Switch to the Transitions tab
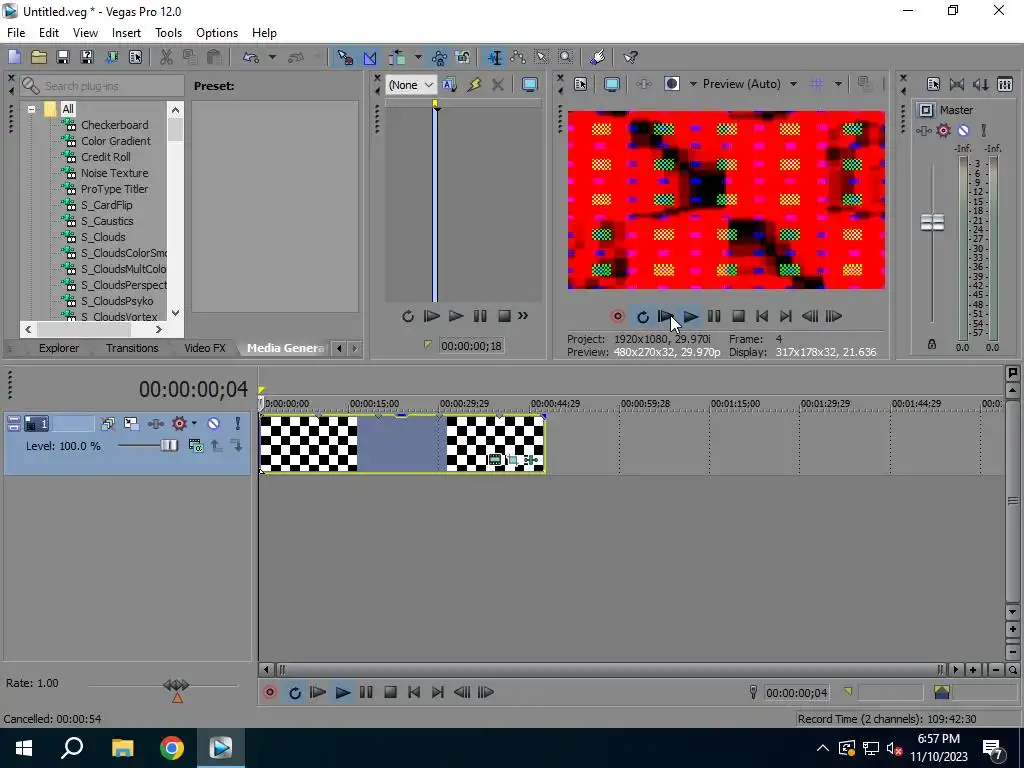1024x768 pixels. [132, 348]
